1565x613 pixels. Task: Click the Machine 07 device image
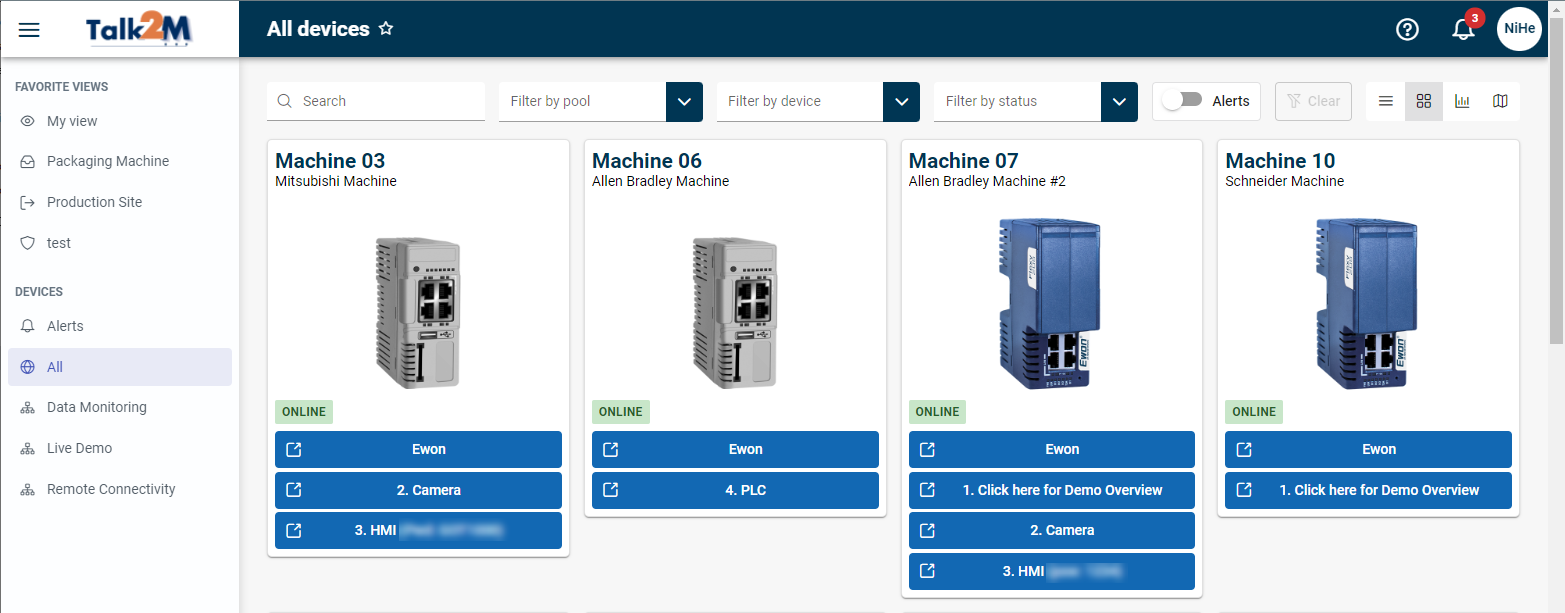(x=1052, y=304)
